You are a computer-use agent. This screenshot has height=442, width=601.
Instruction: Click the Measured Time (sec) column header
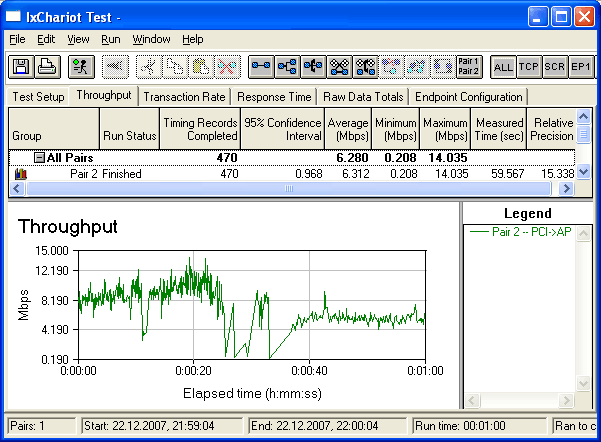(x=499, y=129)
